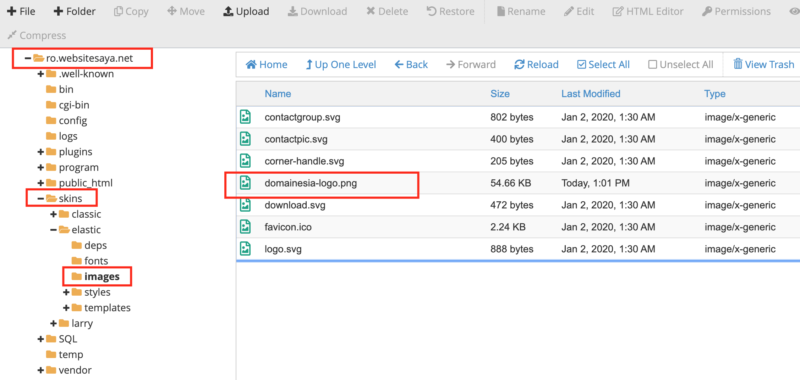Click Unselect All checkbox
Screen dimensions: 800x380
coord(681,64)
